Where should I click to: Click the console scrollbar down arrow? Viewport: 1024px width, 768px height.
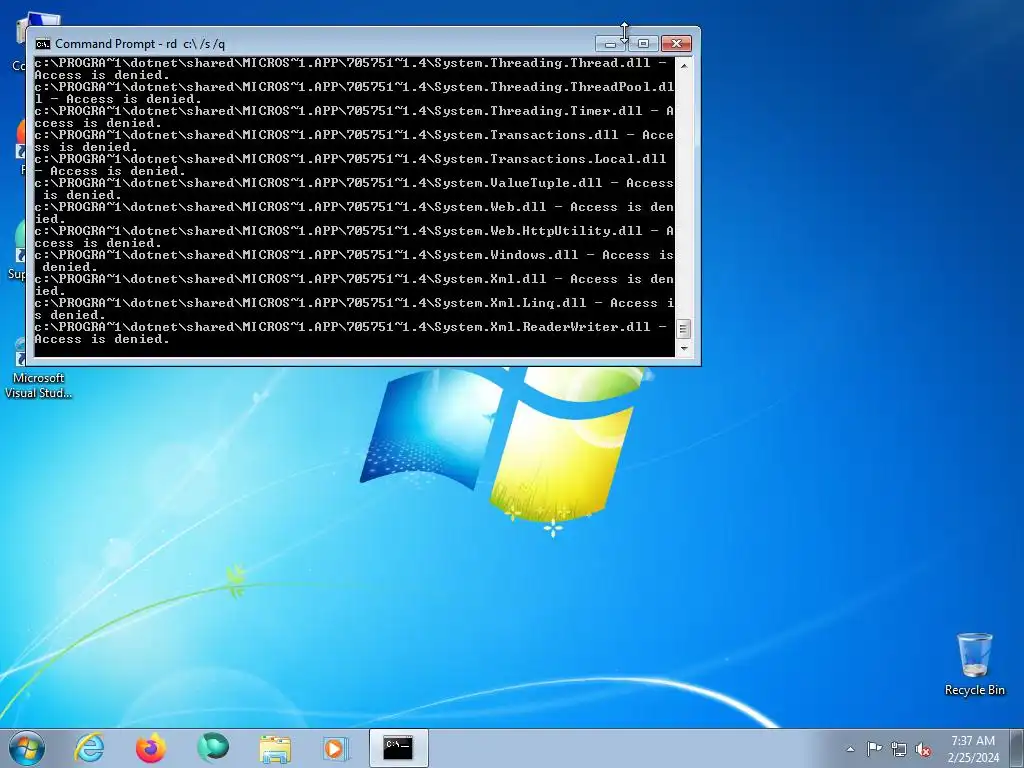pos(683,348)
